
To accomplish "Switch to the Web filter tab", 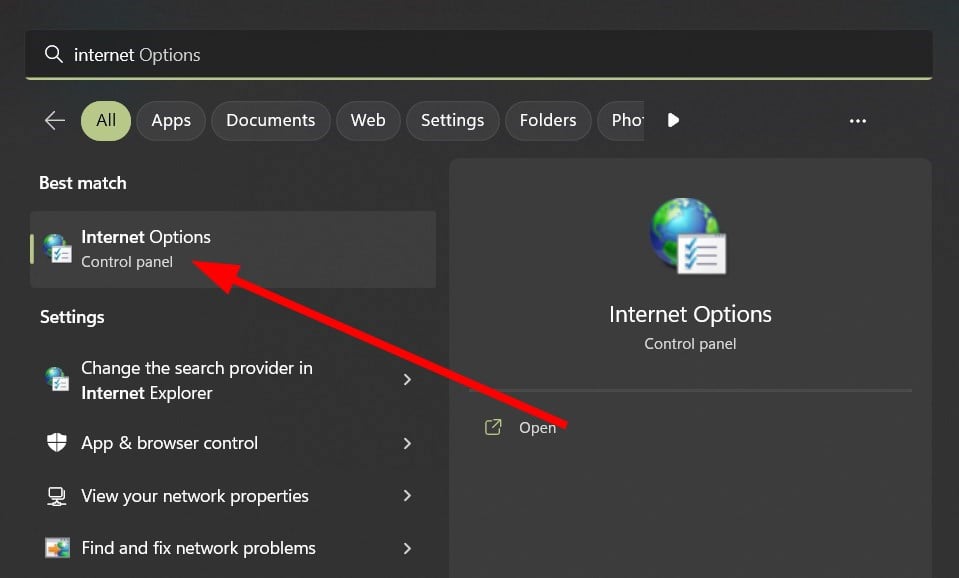I will coord(368,120).
